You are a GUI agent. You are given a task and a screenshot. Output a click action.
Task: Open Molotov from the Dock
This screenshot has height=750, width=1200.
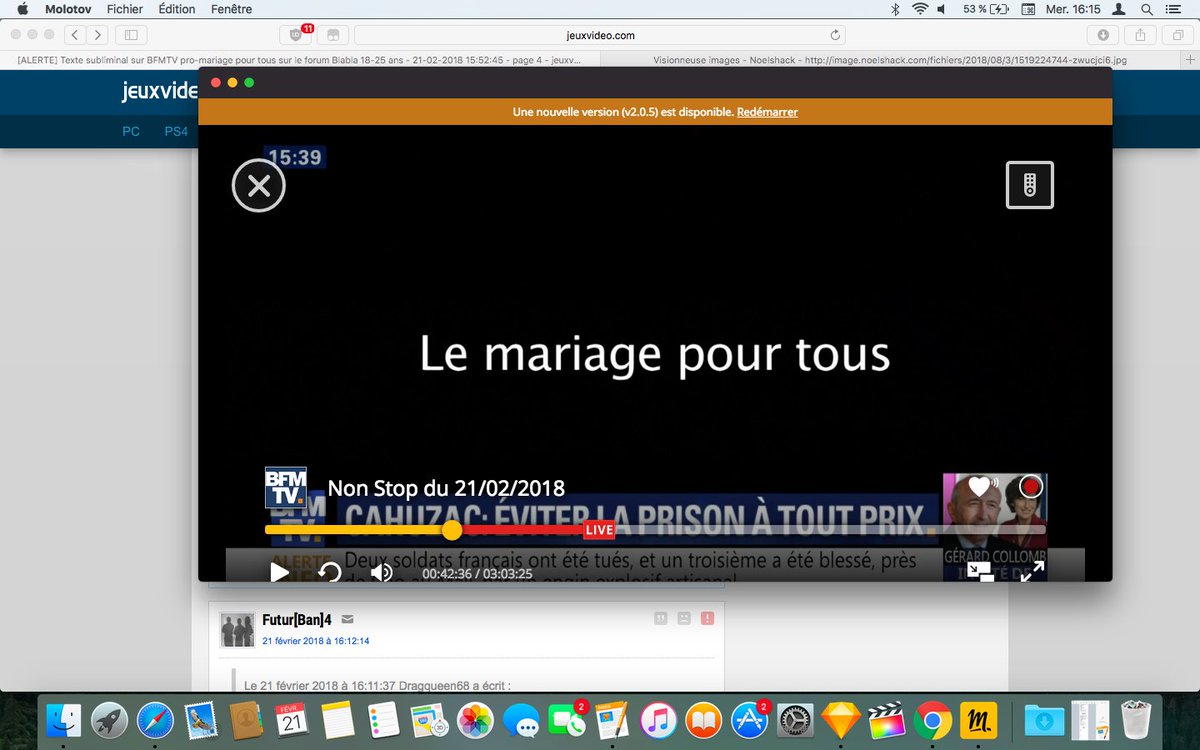976,720
